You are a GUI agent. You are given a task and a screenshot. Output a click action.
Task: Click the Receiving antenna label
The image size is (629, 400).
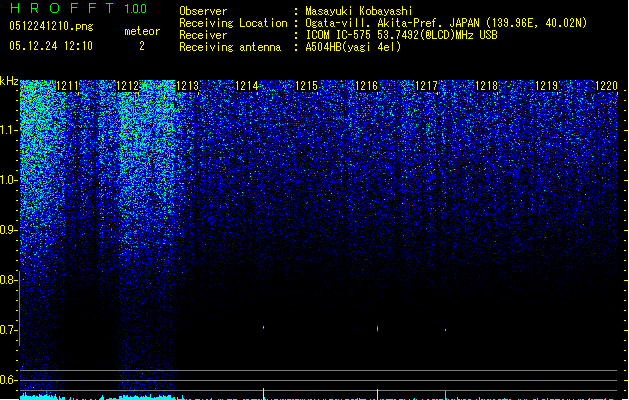pos(230,47)
